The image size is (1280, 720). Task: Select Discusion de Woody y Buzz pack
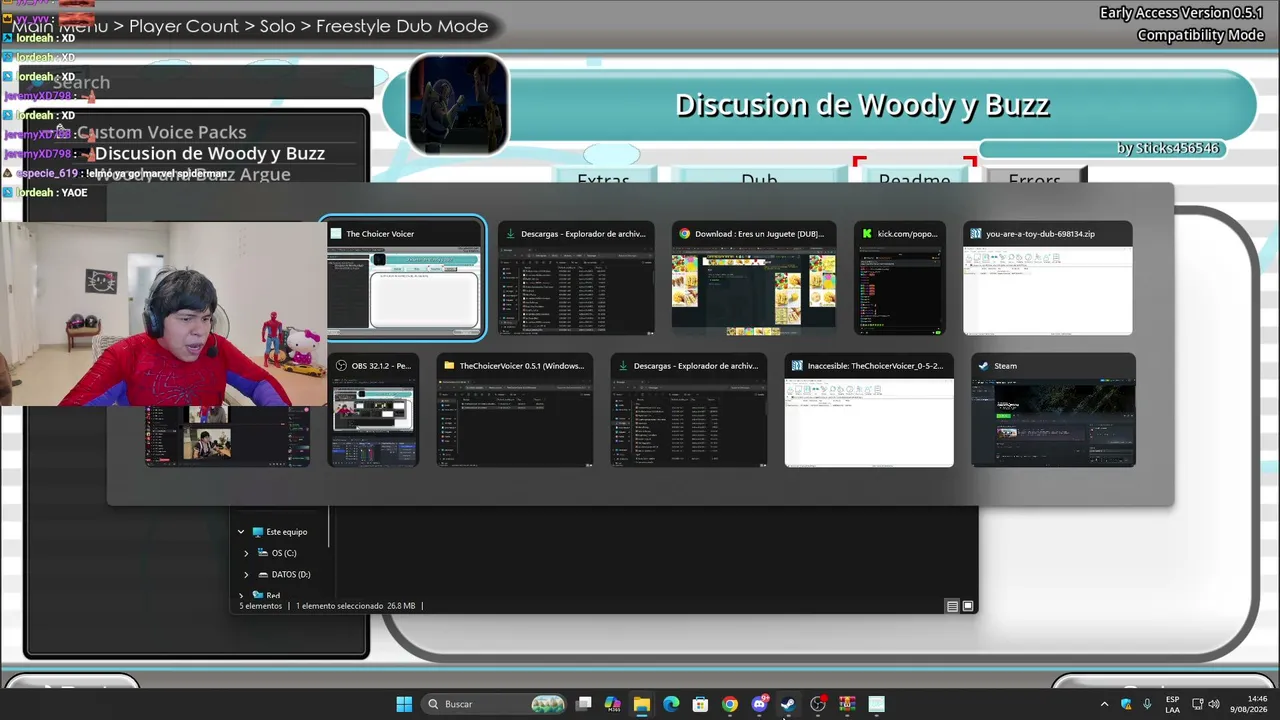pos(210,154)
